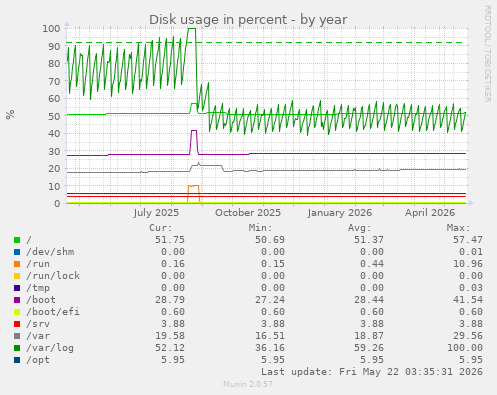
Task: Click the lime swatch for /boot/efi
Action: pyautogui.click(x=17, y=312)
